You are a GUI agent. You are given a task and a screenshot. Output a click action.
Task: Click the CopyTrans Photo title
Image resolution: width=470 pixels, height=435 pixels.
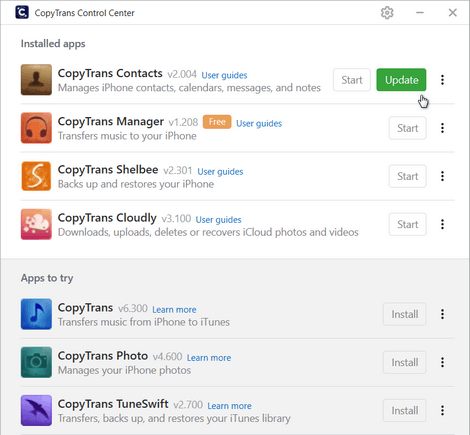coord(103,356)
